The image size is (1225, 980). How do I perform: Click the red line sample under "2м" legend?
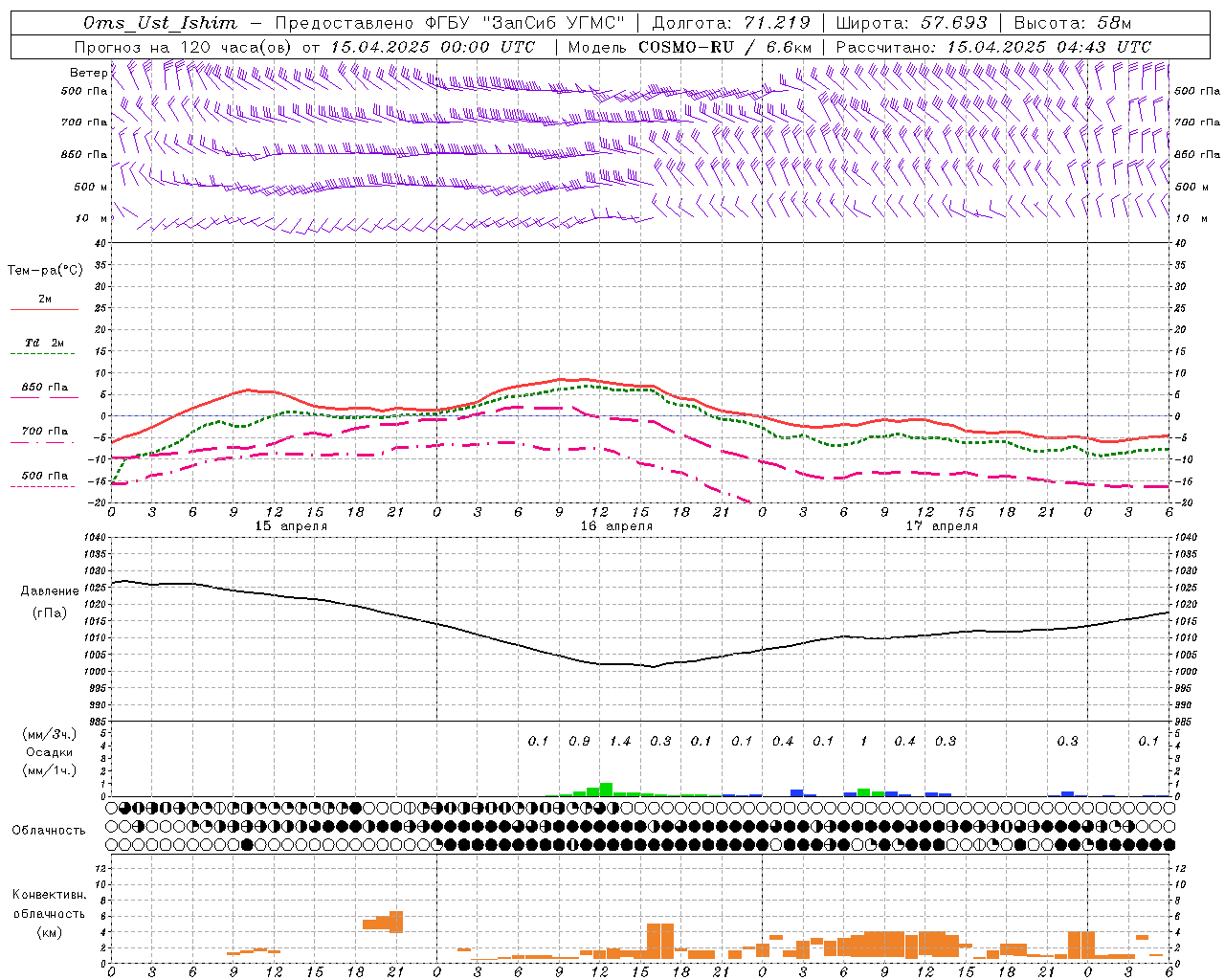click(44, 310)
